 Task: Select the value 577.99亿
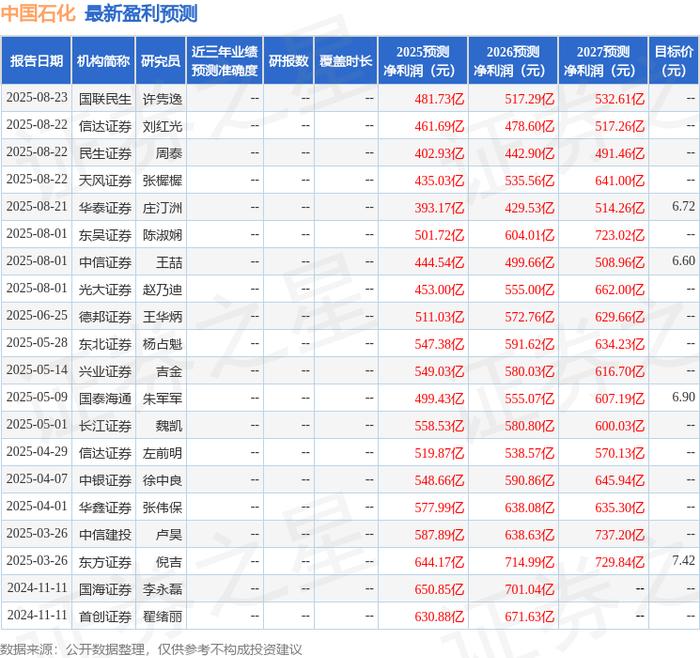[x=439, y=507]
